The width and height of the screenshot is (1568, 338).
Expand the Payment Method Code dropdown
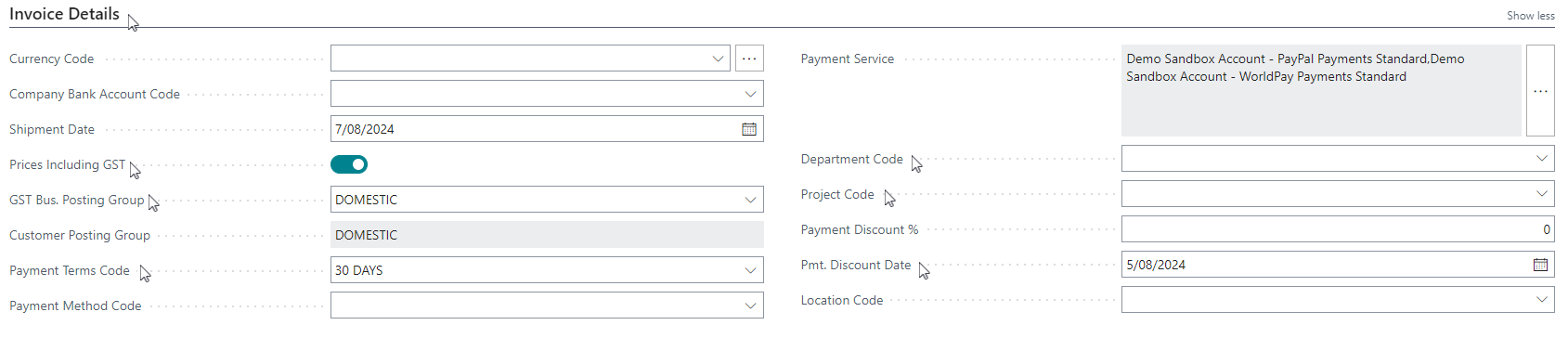(750, 305)
